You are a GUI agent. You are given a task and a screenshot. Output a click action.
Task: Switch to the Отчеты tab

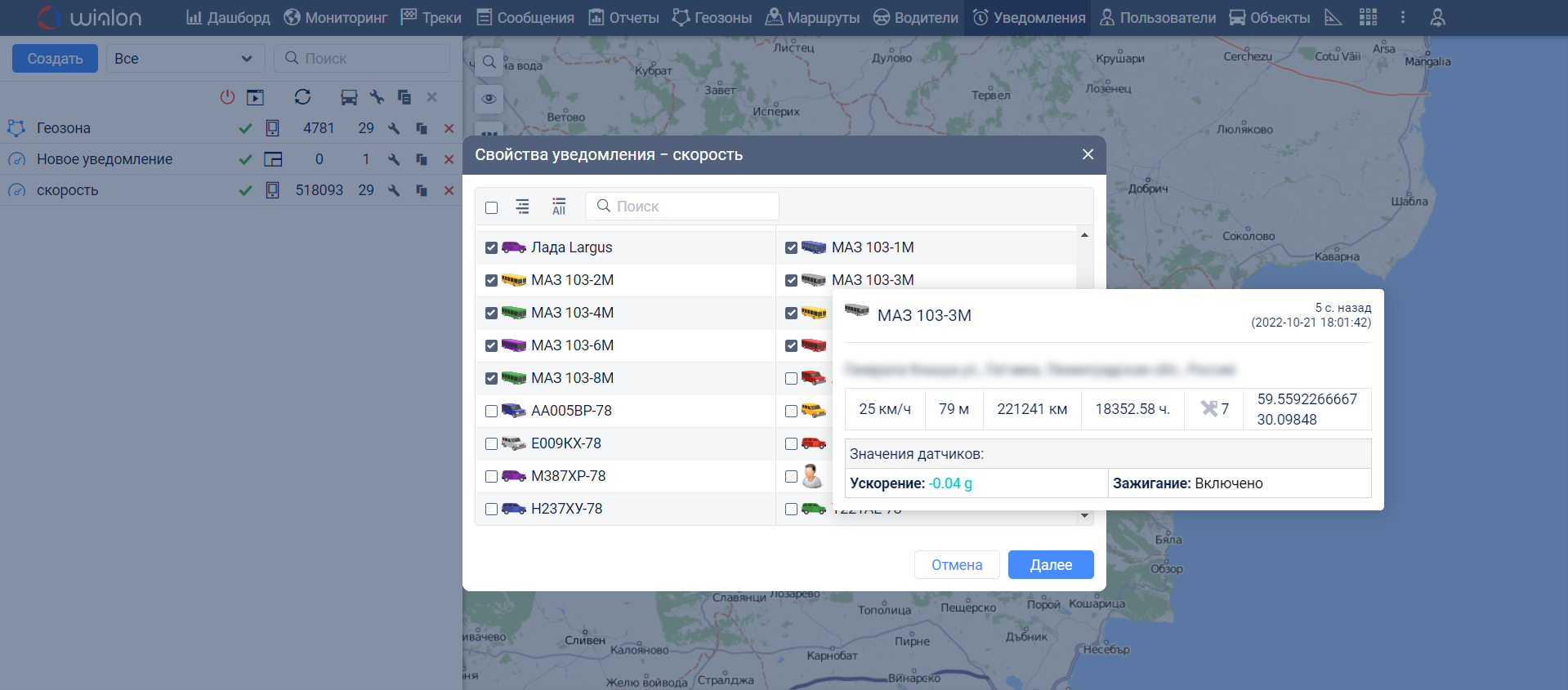tap(624, 17)
